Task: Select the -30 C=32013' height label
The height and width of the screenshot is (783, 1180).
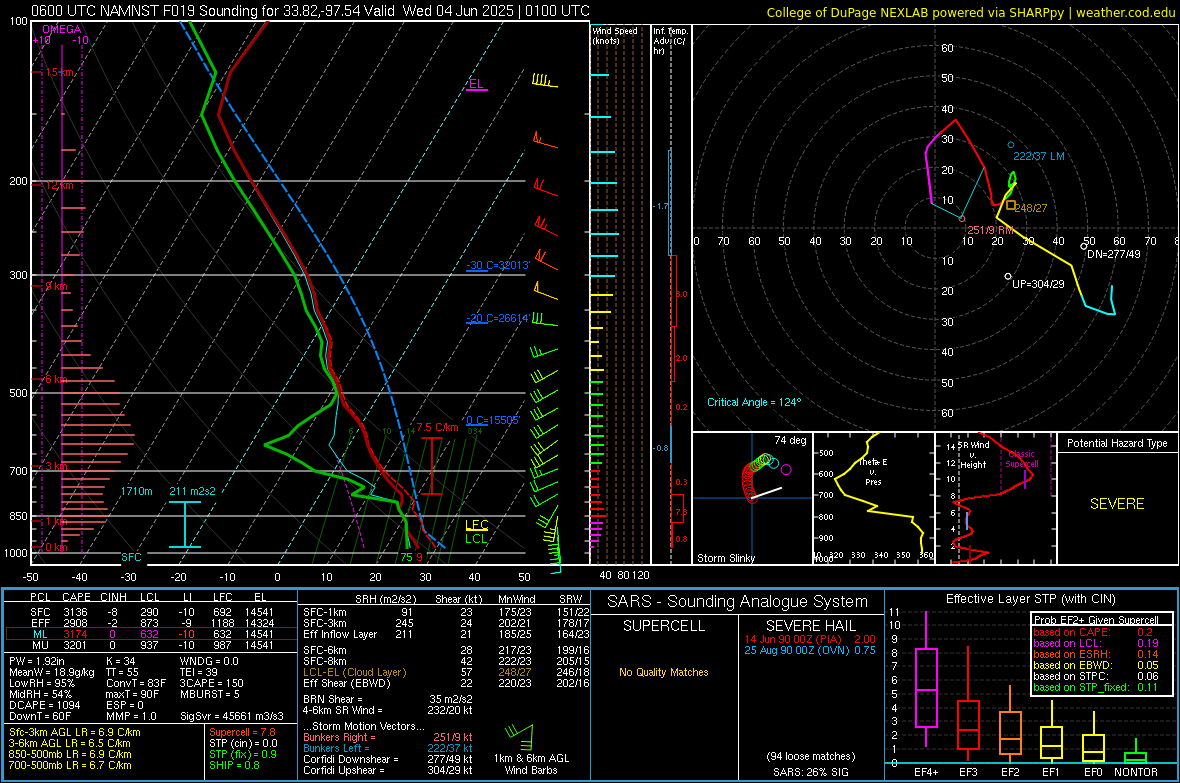Action: pyautogui.click(x=497, y=265)
